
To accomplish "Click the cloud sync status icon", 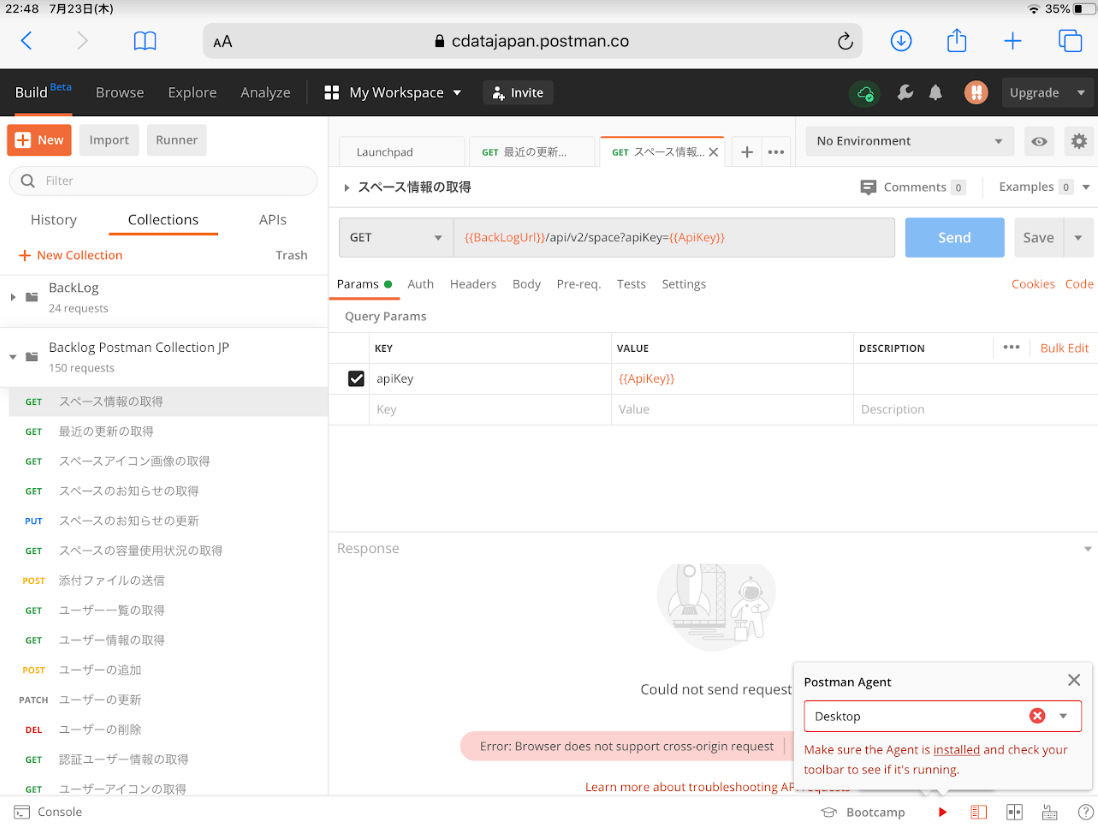I will (865, 92).
